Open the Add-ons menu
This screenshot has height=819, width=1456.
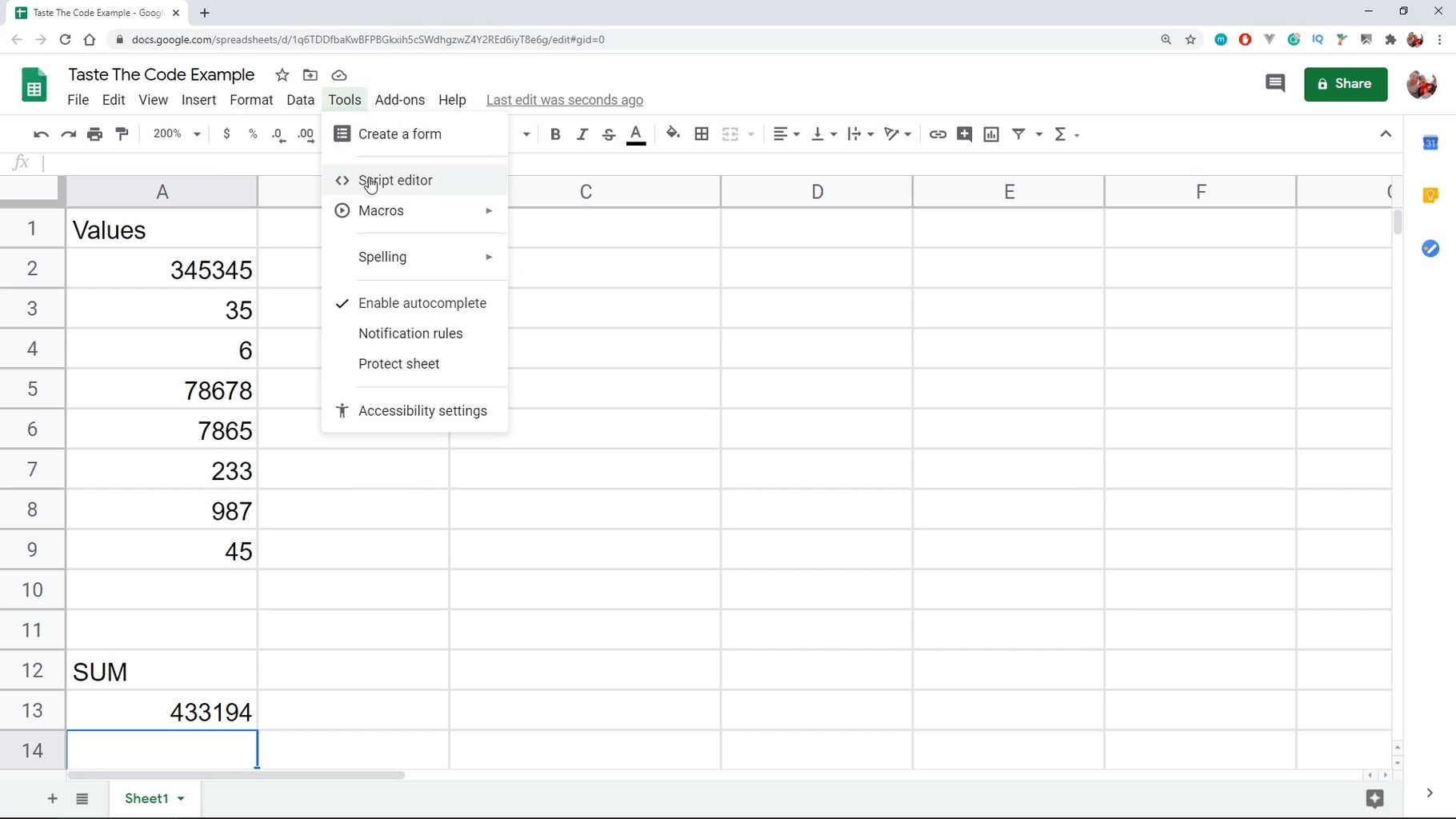pyautogui.click(x=400, y=99)
